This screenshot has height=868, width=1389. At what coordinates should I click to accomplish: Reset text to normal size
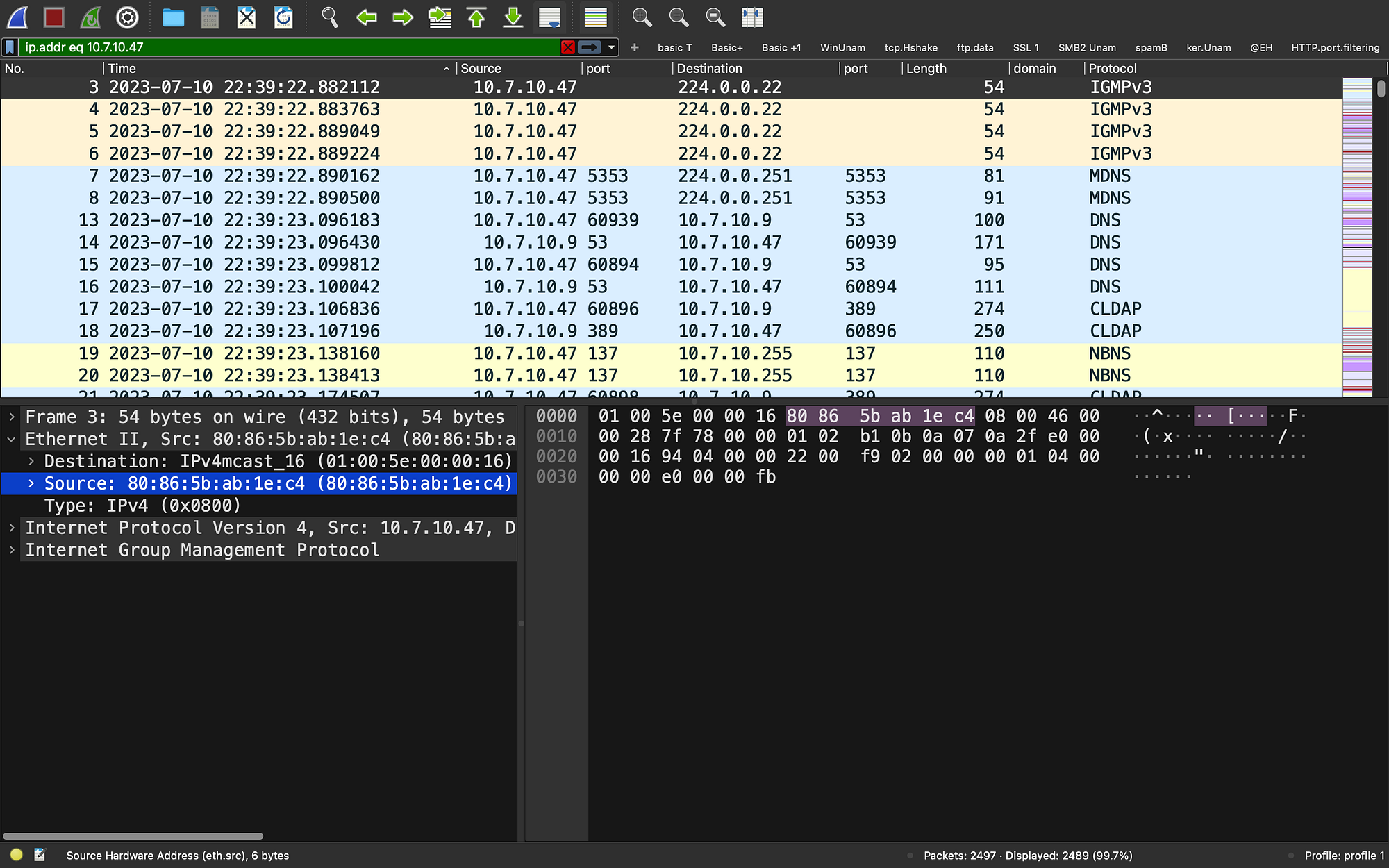pyautogui.click(x=715, y=17)
